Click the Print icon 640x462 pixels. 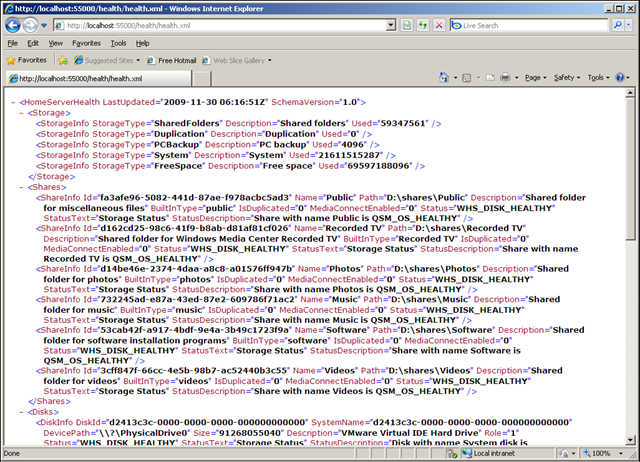coord(505,78)
